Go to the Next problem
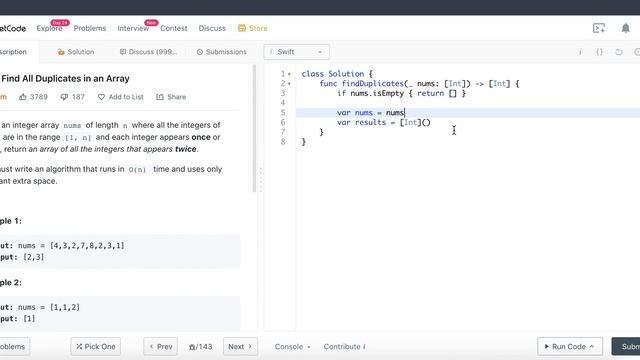The height and width of the screenshot is (360, 640). 240,347
